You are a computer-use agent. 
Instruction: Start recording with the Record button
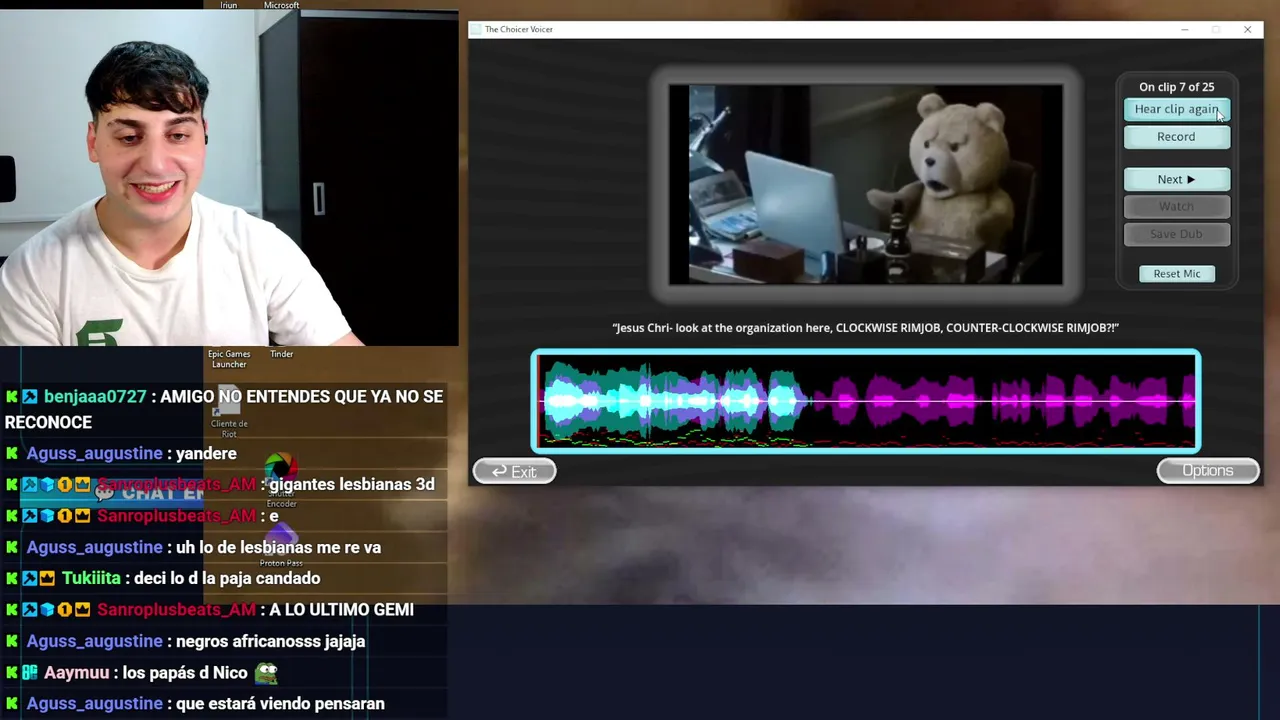tap(1177, 137)
